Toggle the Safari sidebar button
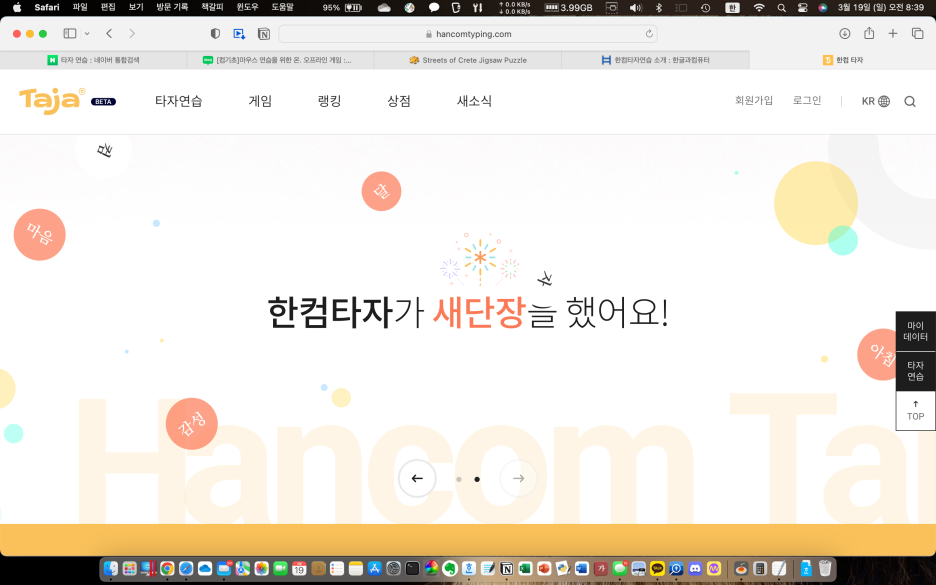 point(70,33)
